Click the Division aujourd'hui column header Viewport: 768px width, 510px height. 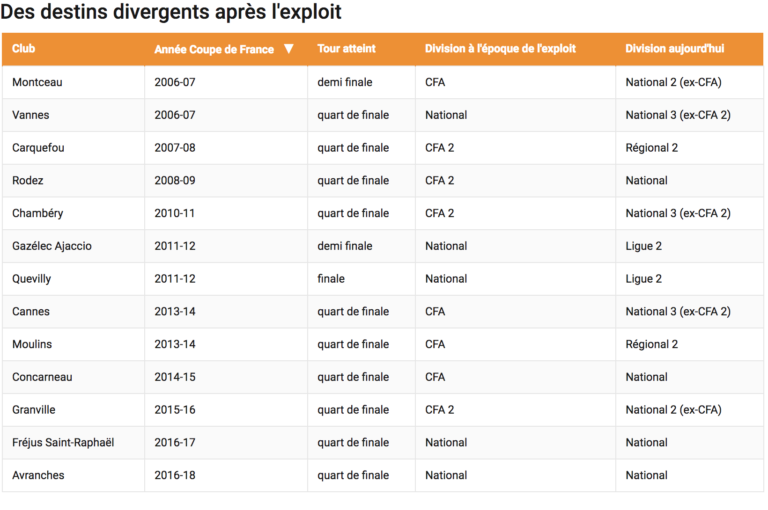click(x=674, y=49)
